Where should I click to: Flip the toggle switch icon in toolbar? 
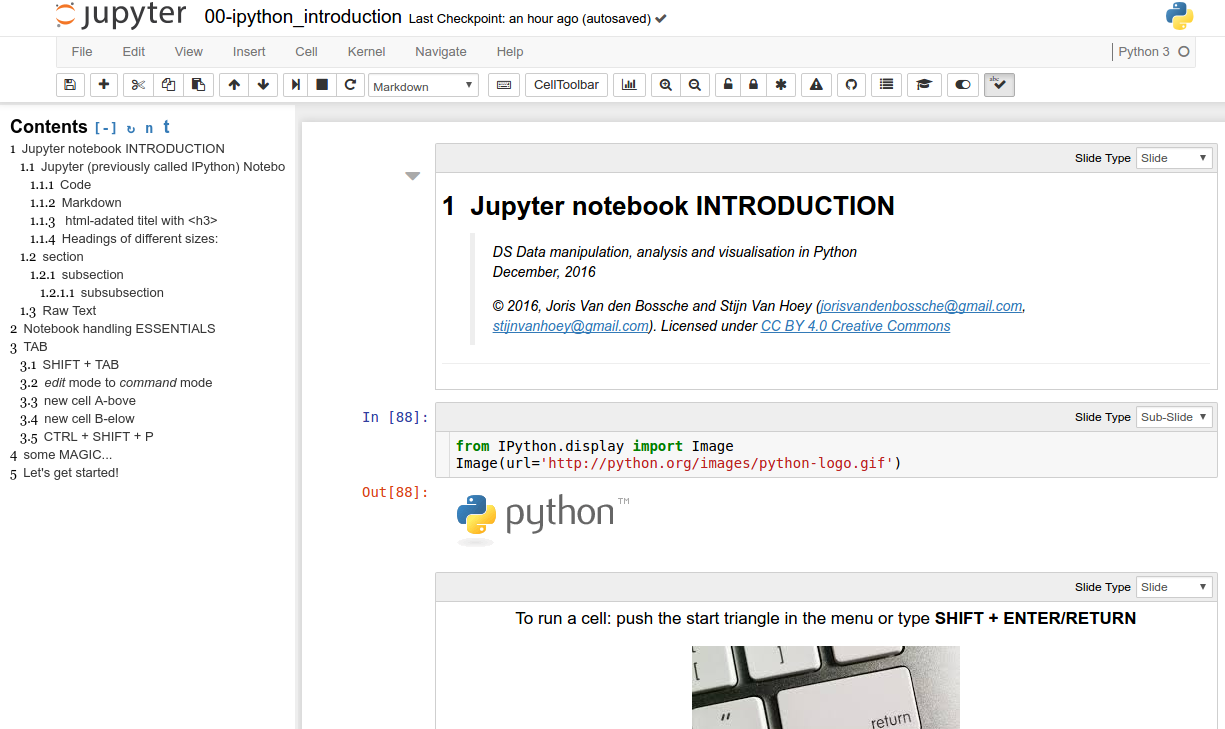[962, 85]
